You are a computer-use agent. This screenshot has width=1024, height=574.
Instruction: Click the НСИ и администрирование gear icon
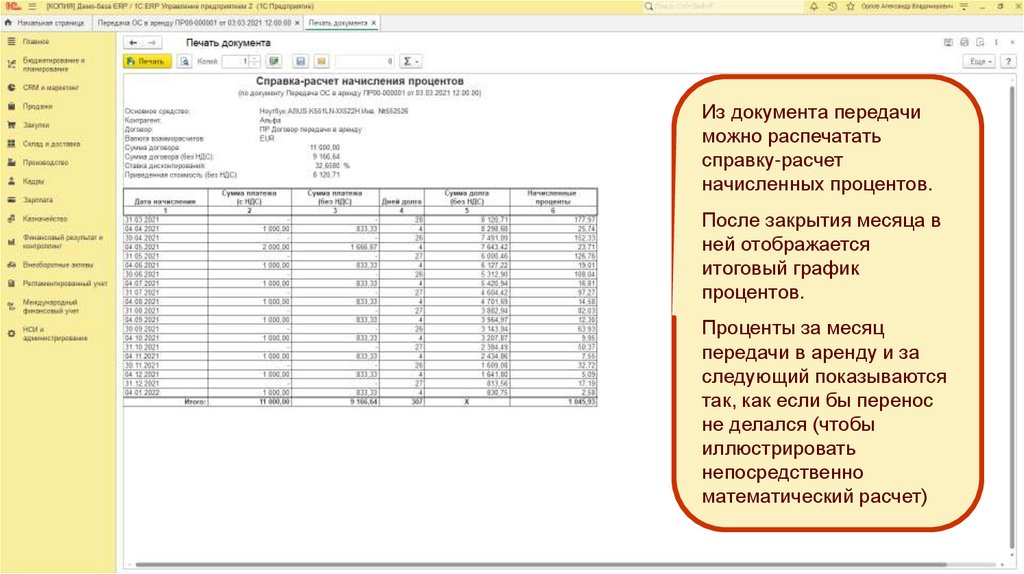pyautogui.click(x=11, y=334)
